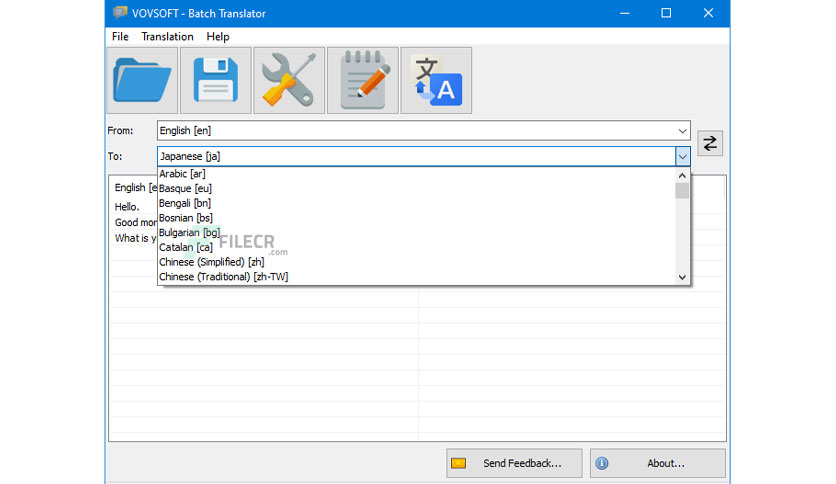Choose Catalan [ca] from the list
This screenshot has height=484, width=836.
417,247
